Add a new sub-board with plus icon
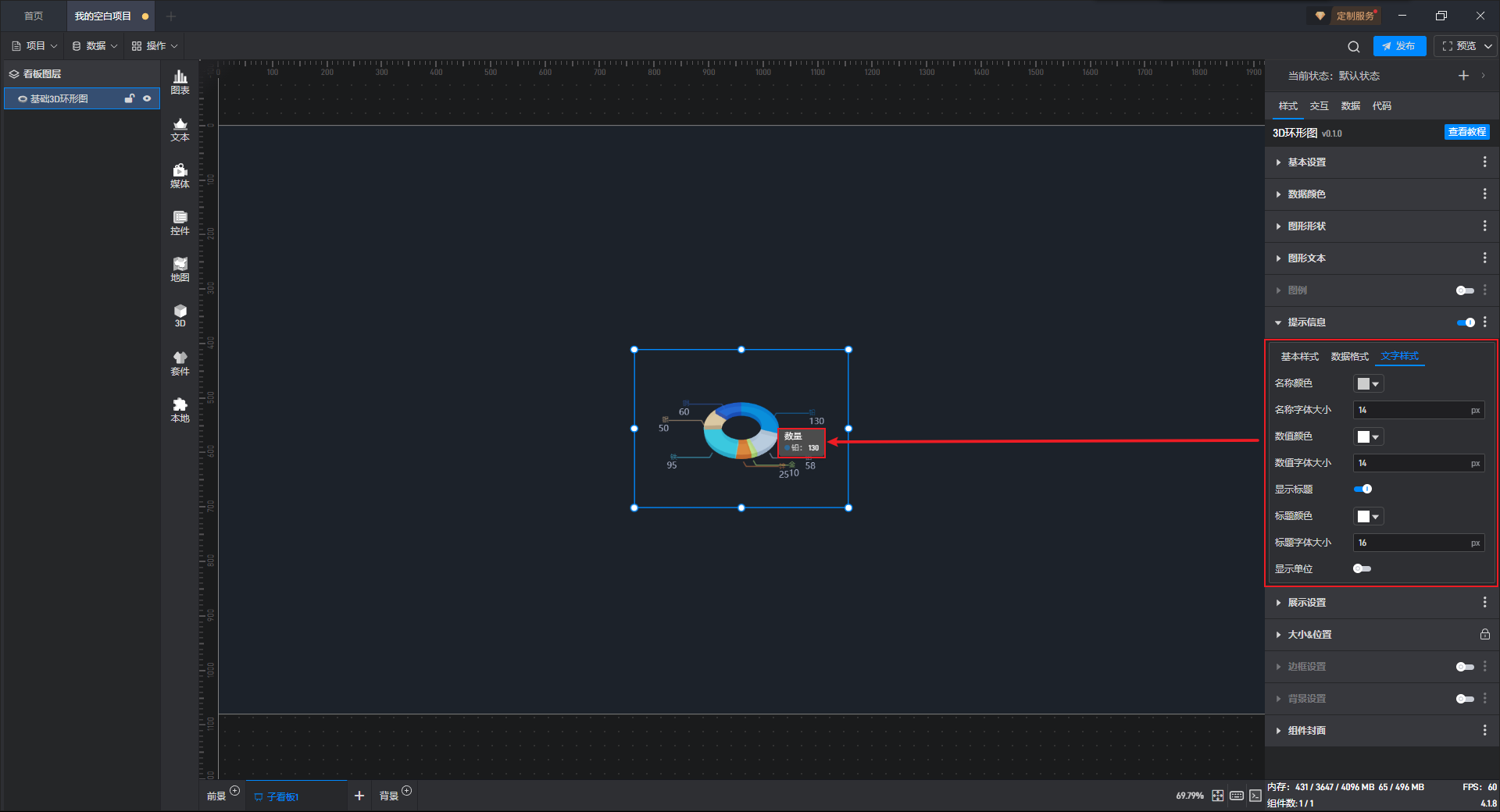1500x812 pixels. click(359, 796)
